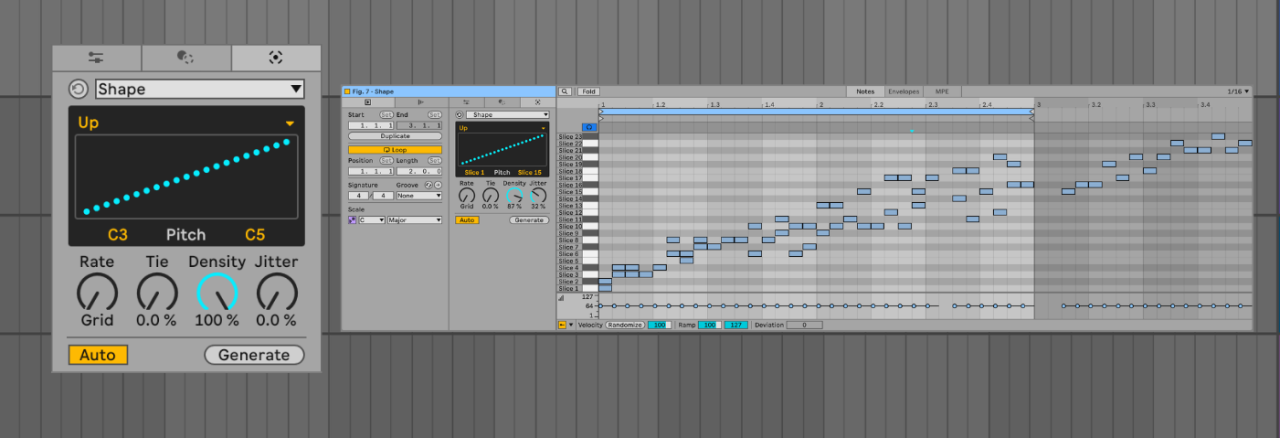The width and height of the screenshot is (1280, 438).
Task: Click the Duplicate button in the clip panel
Action: [x=394, y=136]
